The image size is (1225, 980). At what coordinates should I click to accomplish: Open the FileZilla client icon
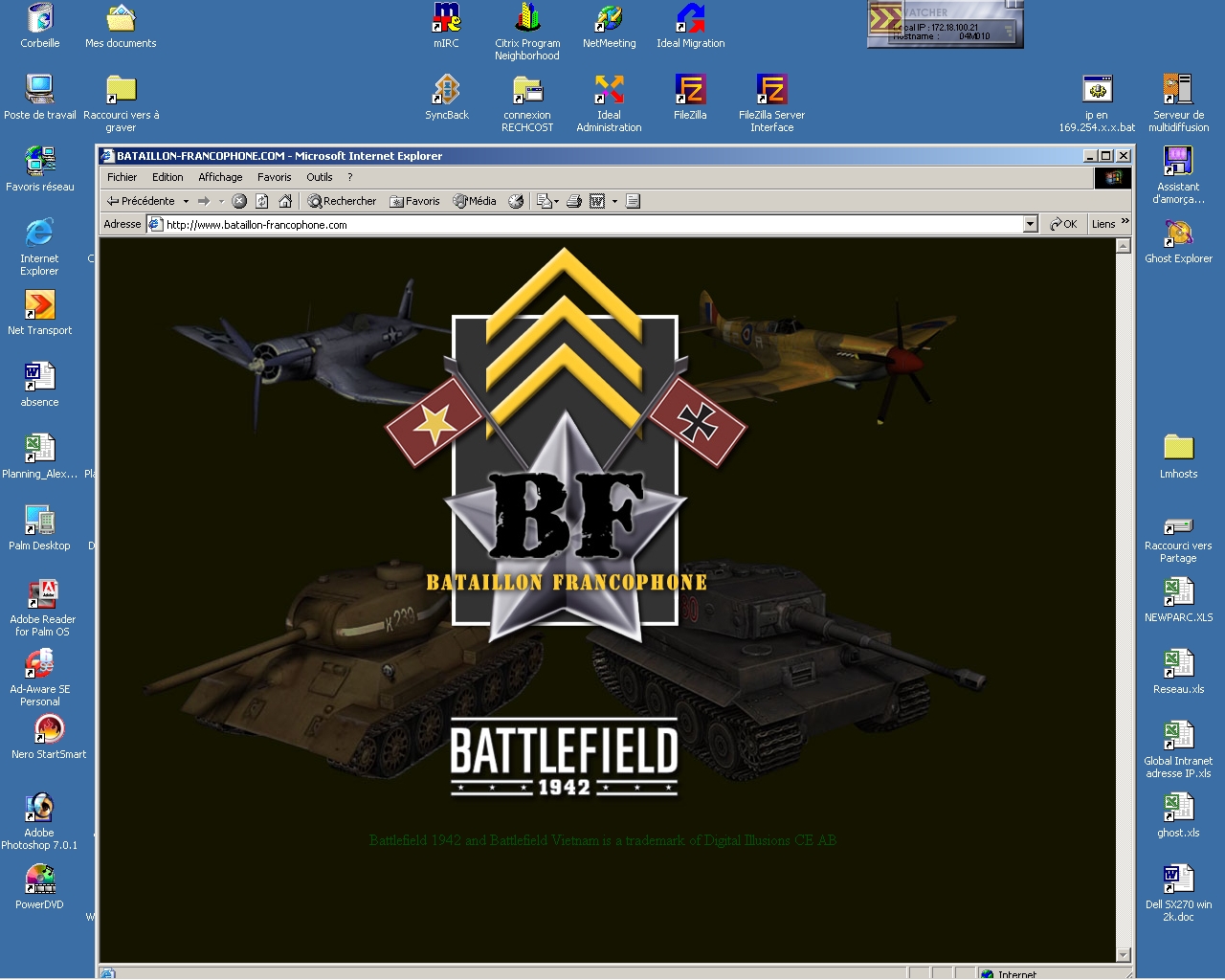coord(690,98)
